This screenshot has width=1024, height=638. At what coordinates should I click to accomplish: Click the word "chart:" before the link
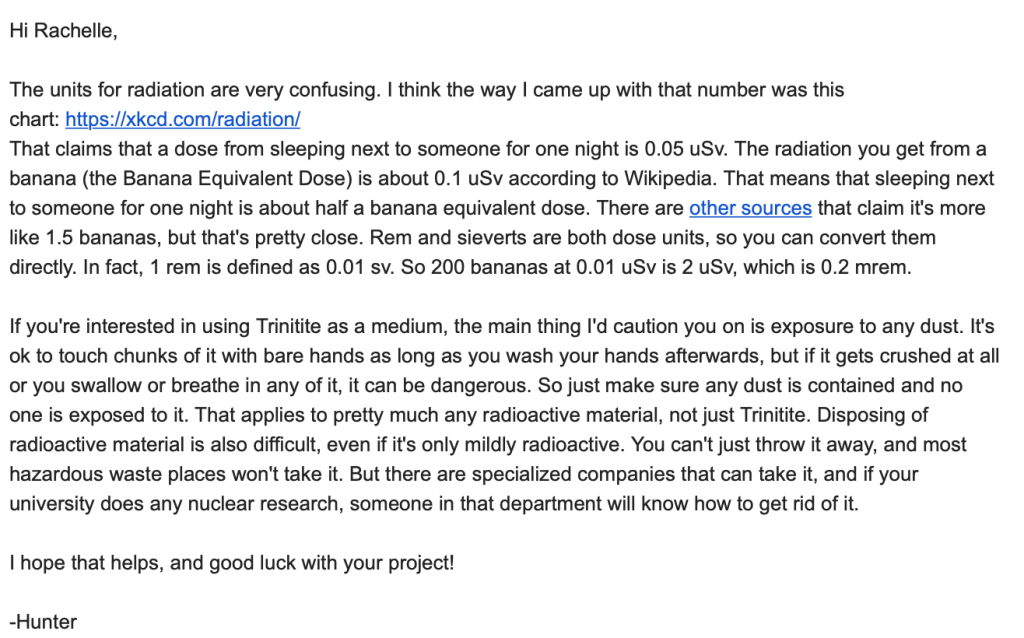point(35,120)
